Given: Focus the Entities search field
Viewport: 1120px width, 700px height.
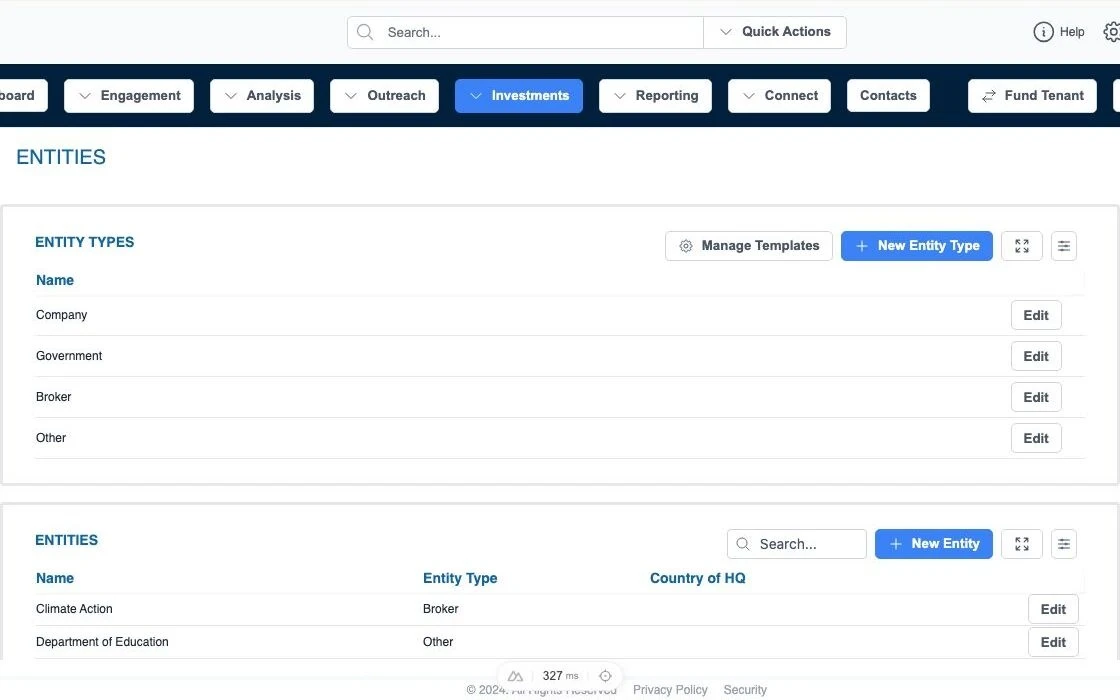Looking at the screenshot, I should click(x=796, y=544).
